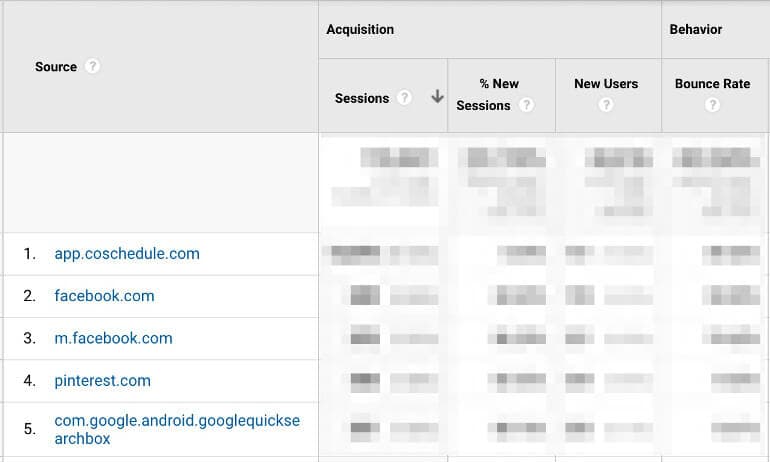This screenshot has width=770, height=462.
Task: Open help icon next to % New Sessions
Action: 526,105
